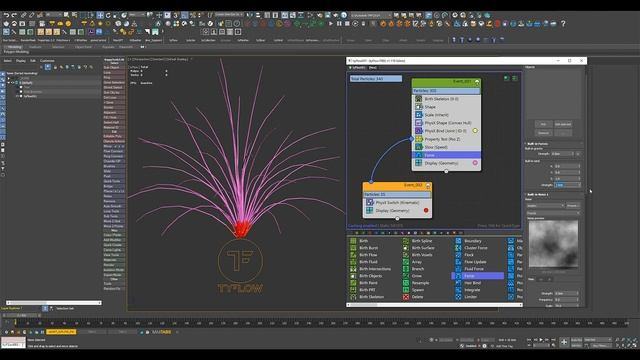Click the noise Frequency input field

point(566,300)
